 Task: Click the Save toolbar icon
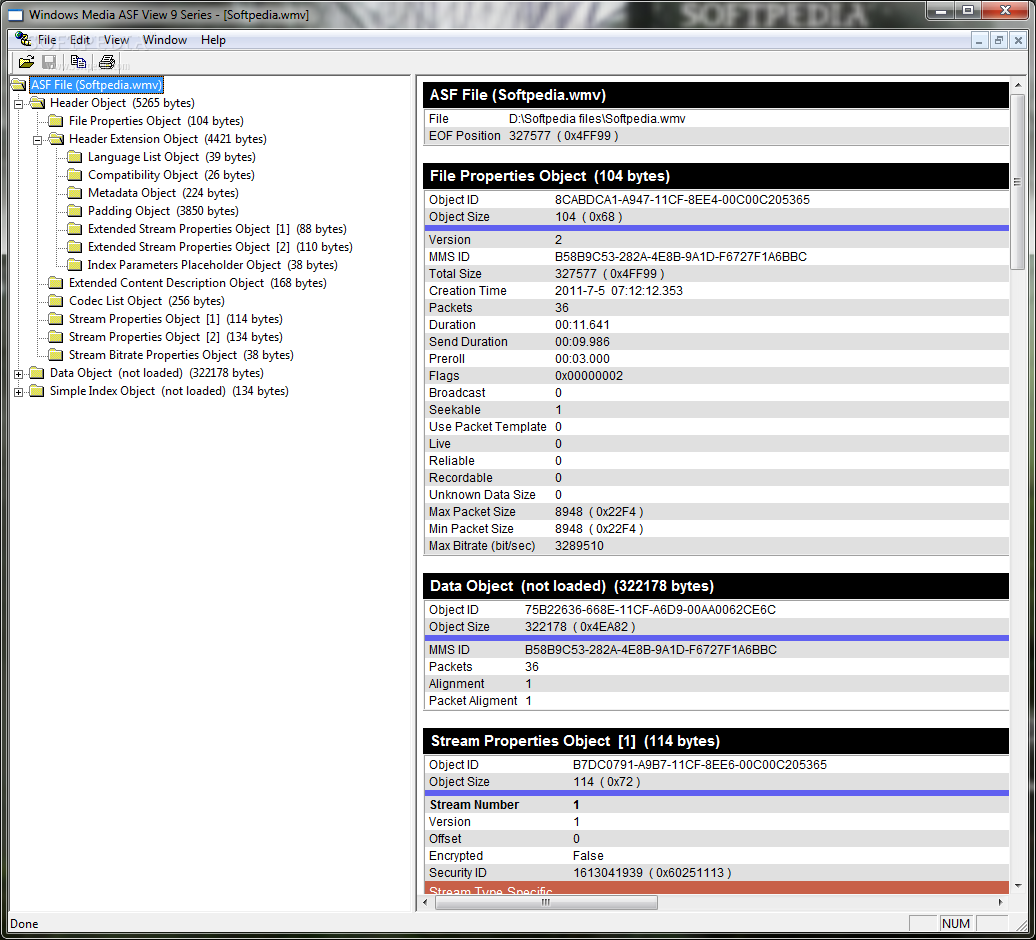tap(49, 62)
